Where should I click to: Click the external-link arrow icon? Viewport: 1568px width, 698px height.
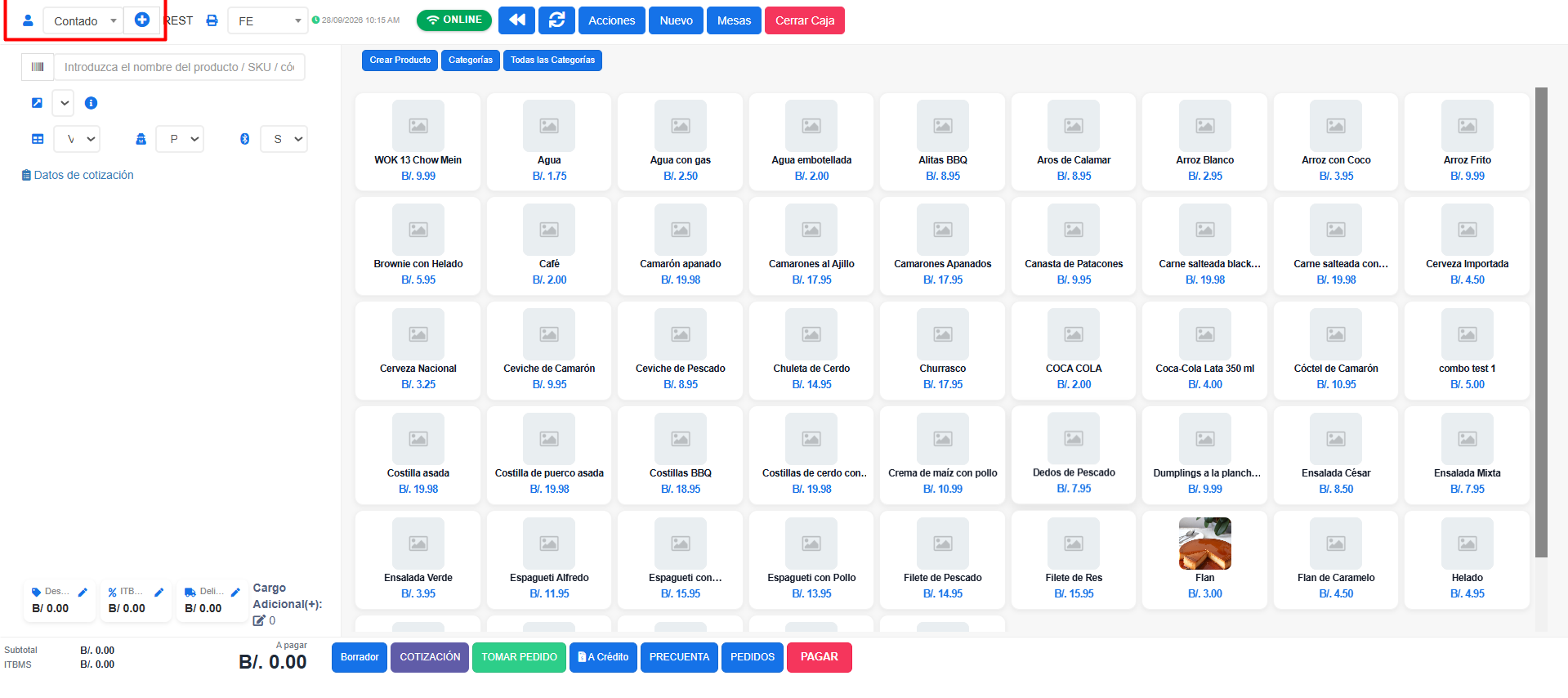37,103
